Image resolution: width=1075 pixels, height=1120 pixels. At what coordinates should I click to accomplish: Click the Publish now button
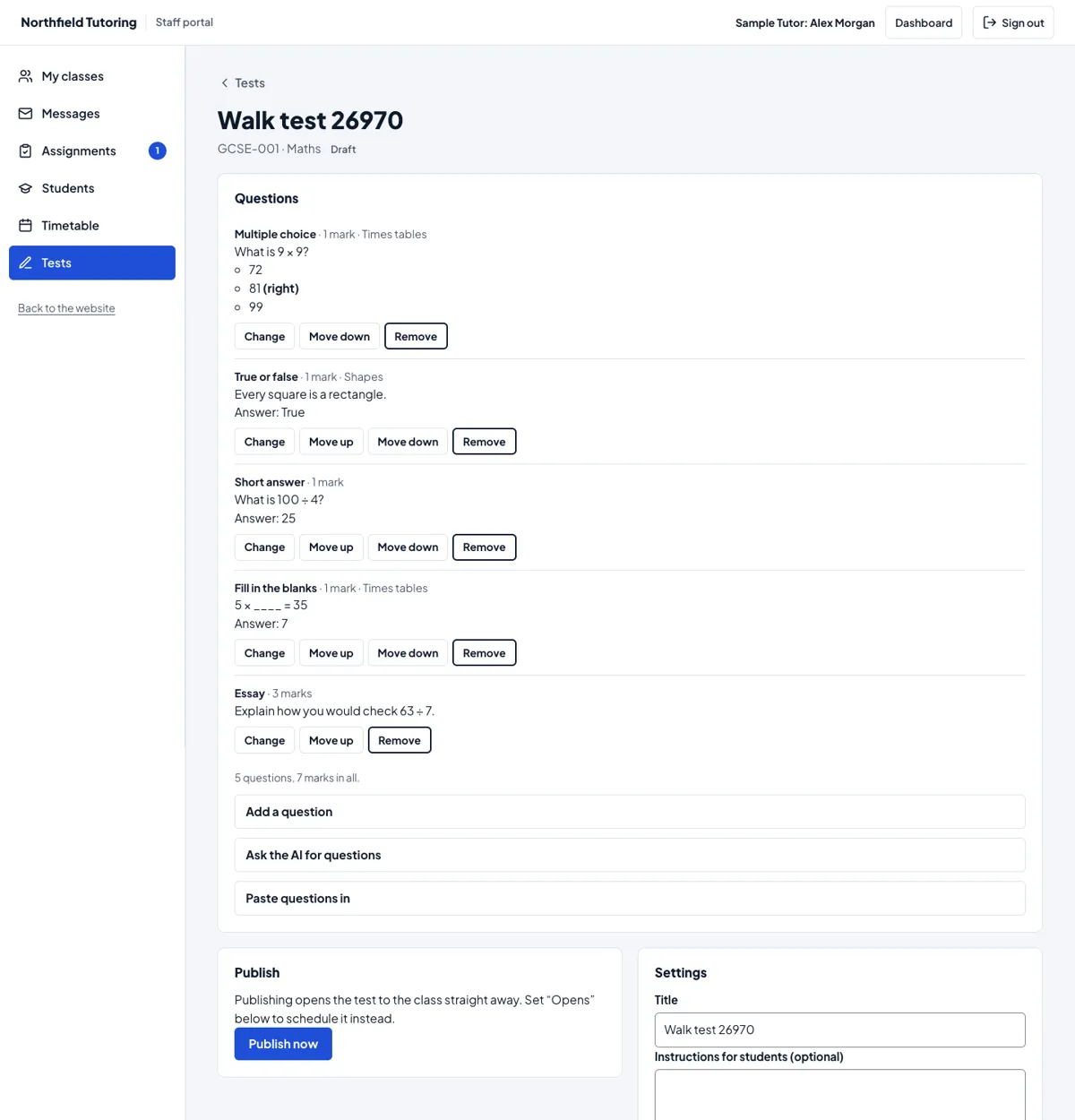point(283,1044)
